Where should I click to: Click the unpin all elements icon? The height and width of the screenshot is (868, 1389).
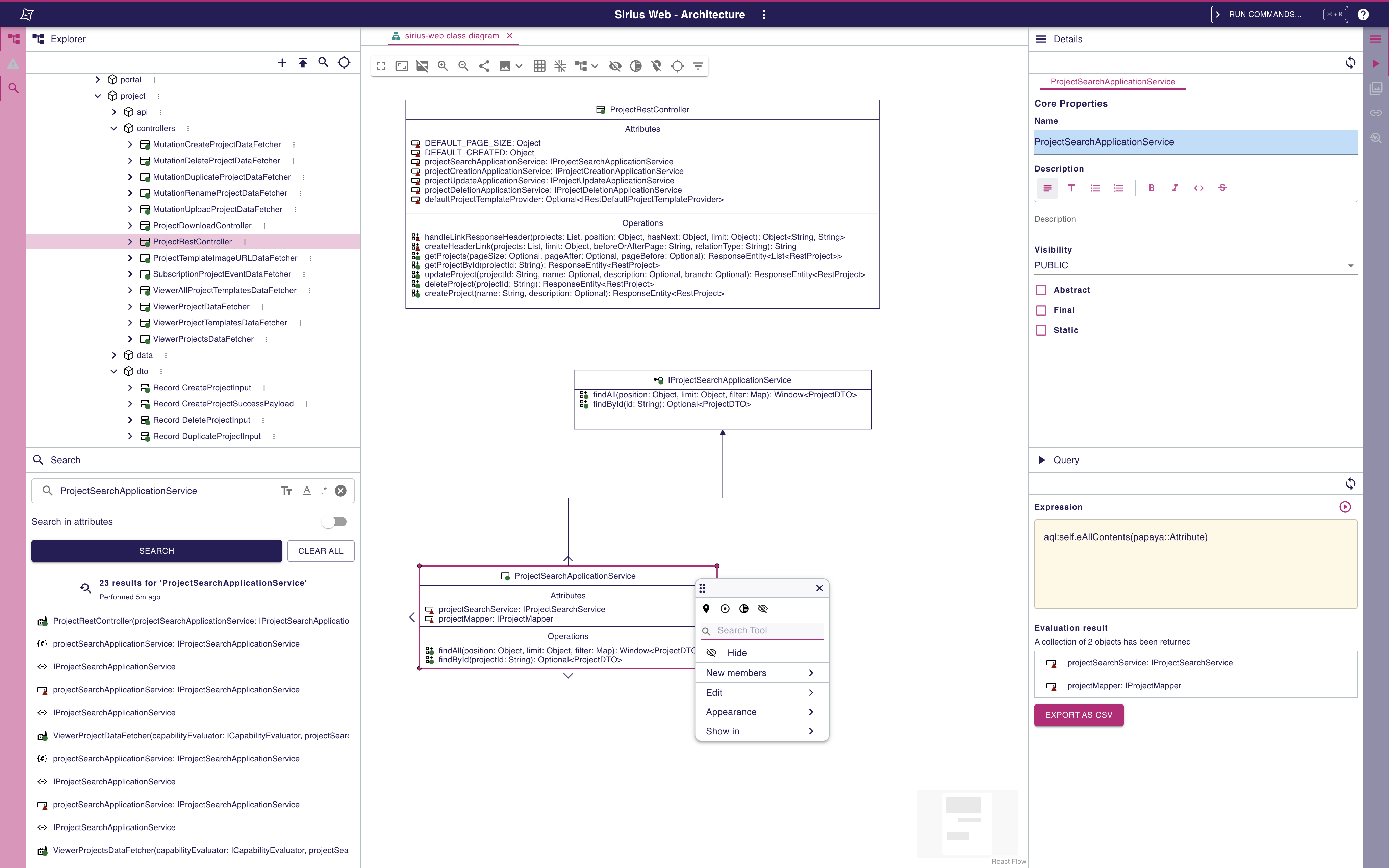pos(656,66)
